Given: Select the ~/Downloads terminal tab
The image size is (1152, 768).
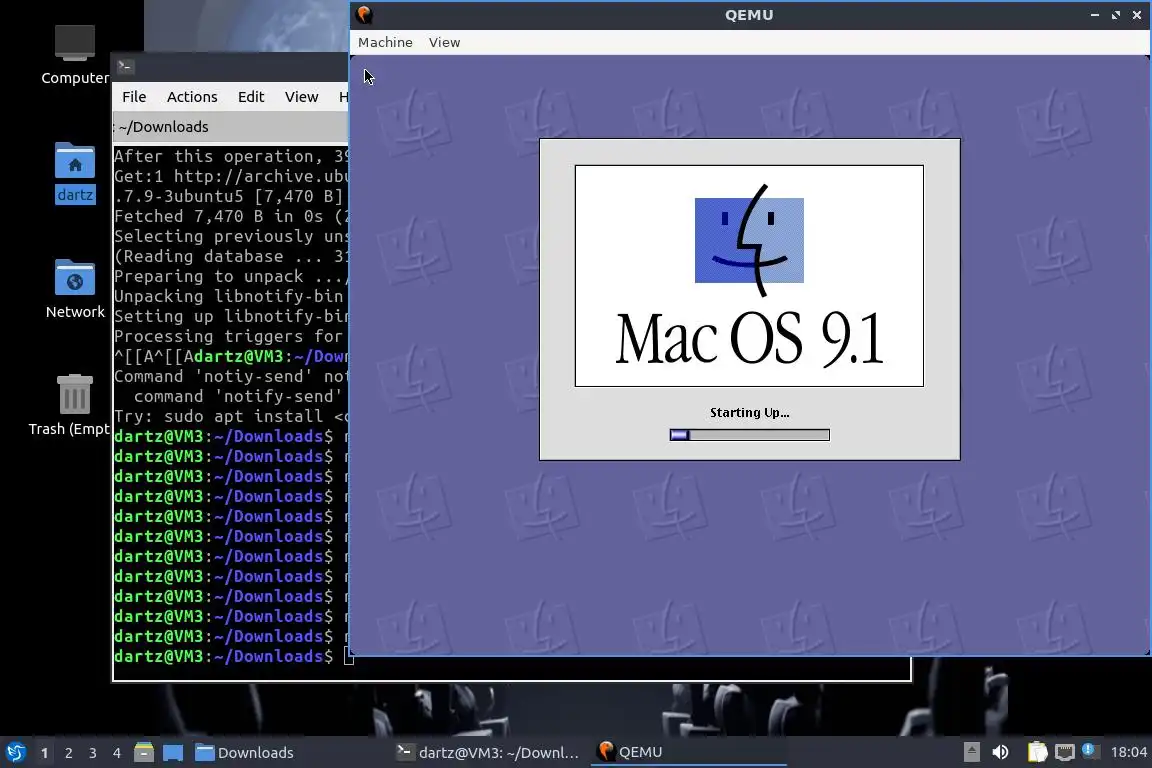Looking at the screenshot, I should pos(231,127).
